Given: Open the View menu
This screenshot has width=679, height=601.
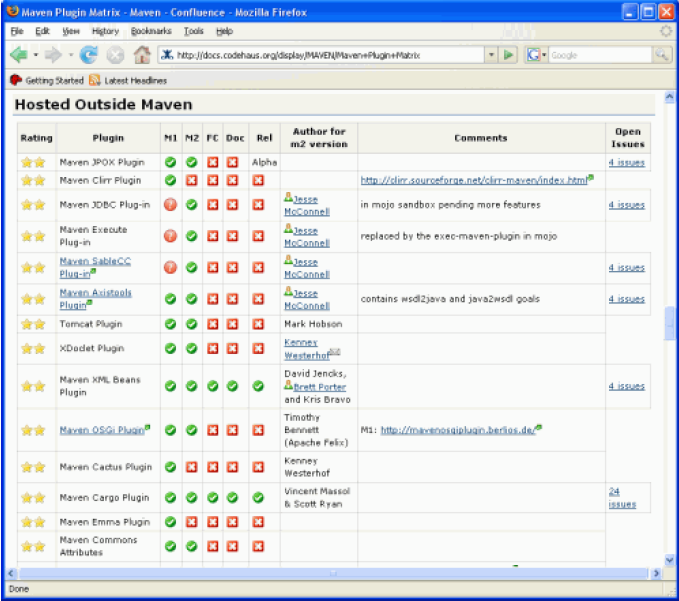Looking at the screenshot, I should click(71, 31).
